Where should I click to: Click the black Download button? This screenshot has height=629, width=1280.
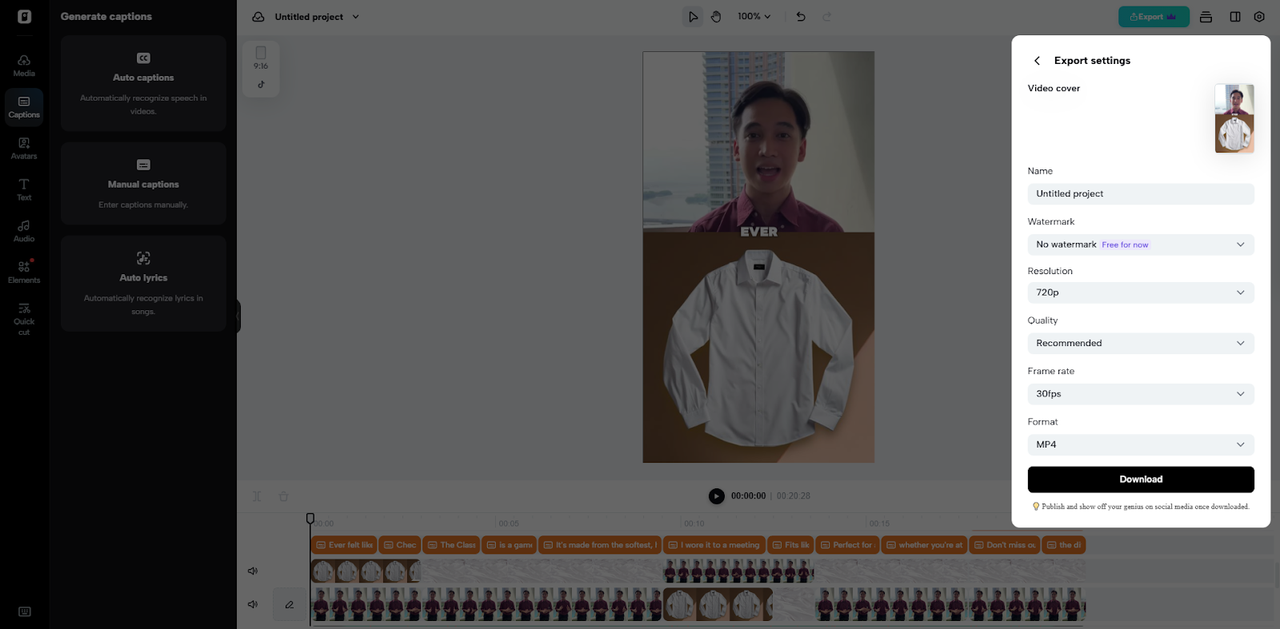click(x=1140, y=479)
